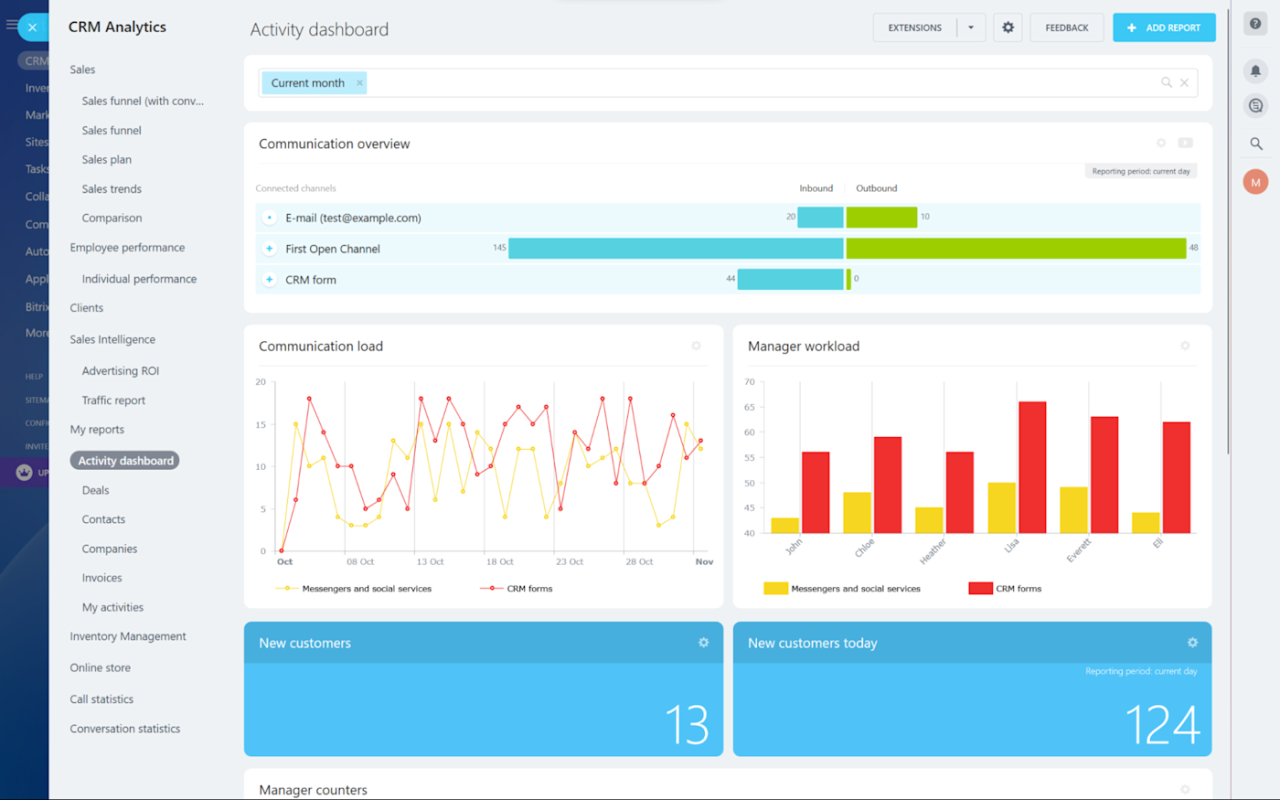
Task: Collapse the E-mail channel row
Action: pos(268,217)
